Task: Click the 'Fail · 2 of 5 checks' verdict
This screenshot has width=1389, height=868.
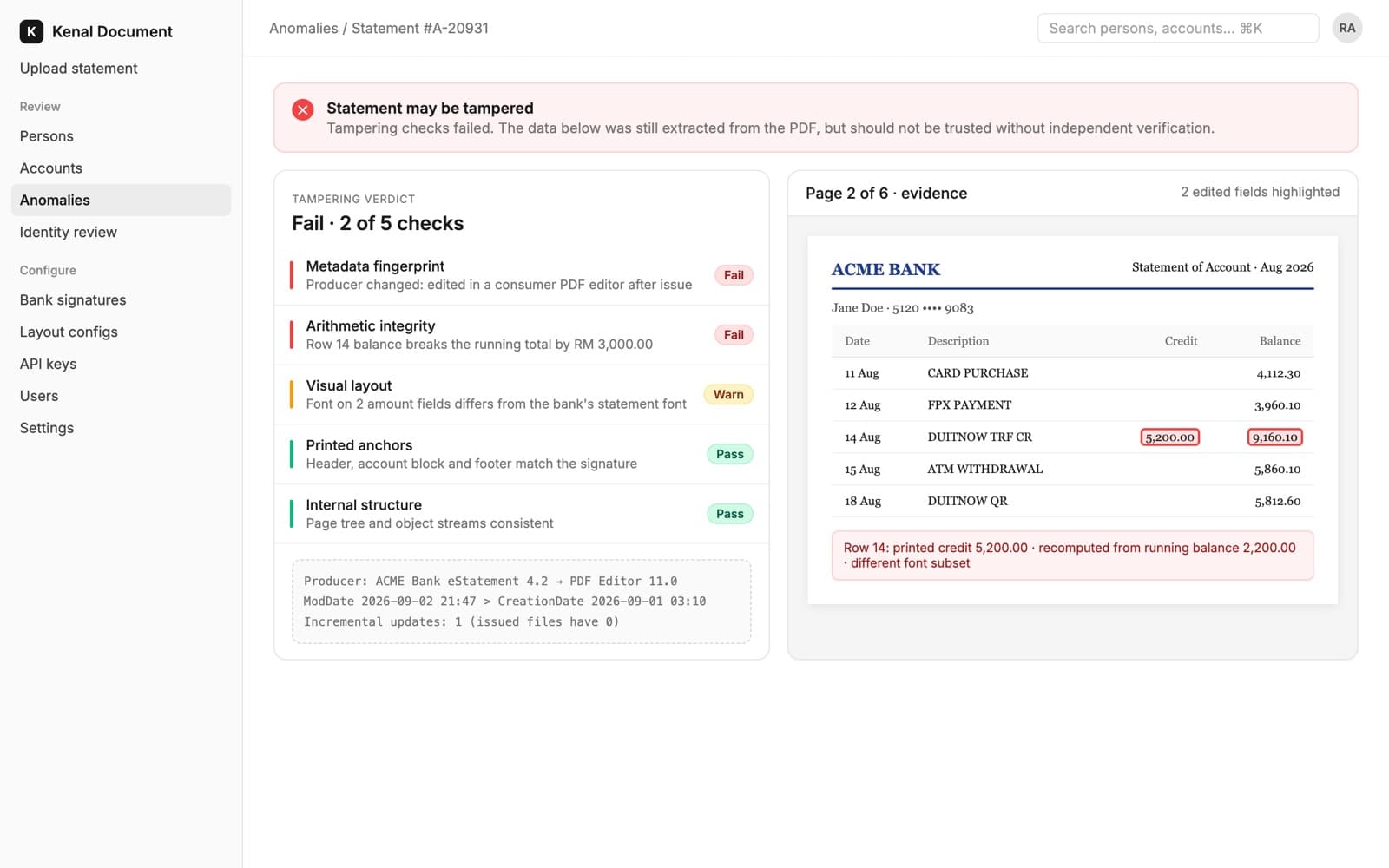Action: click(378, 224)
